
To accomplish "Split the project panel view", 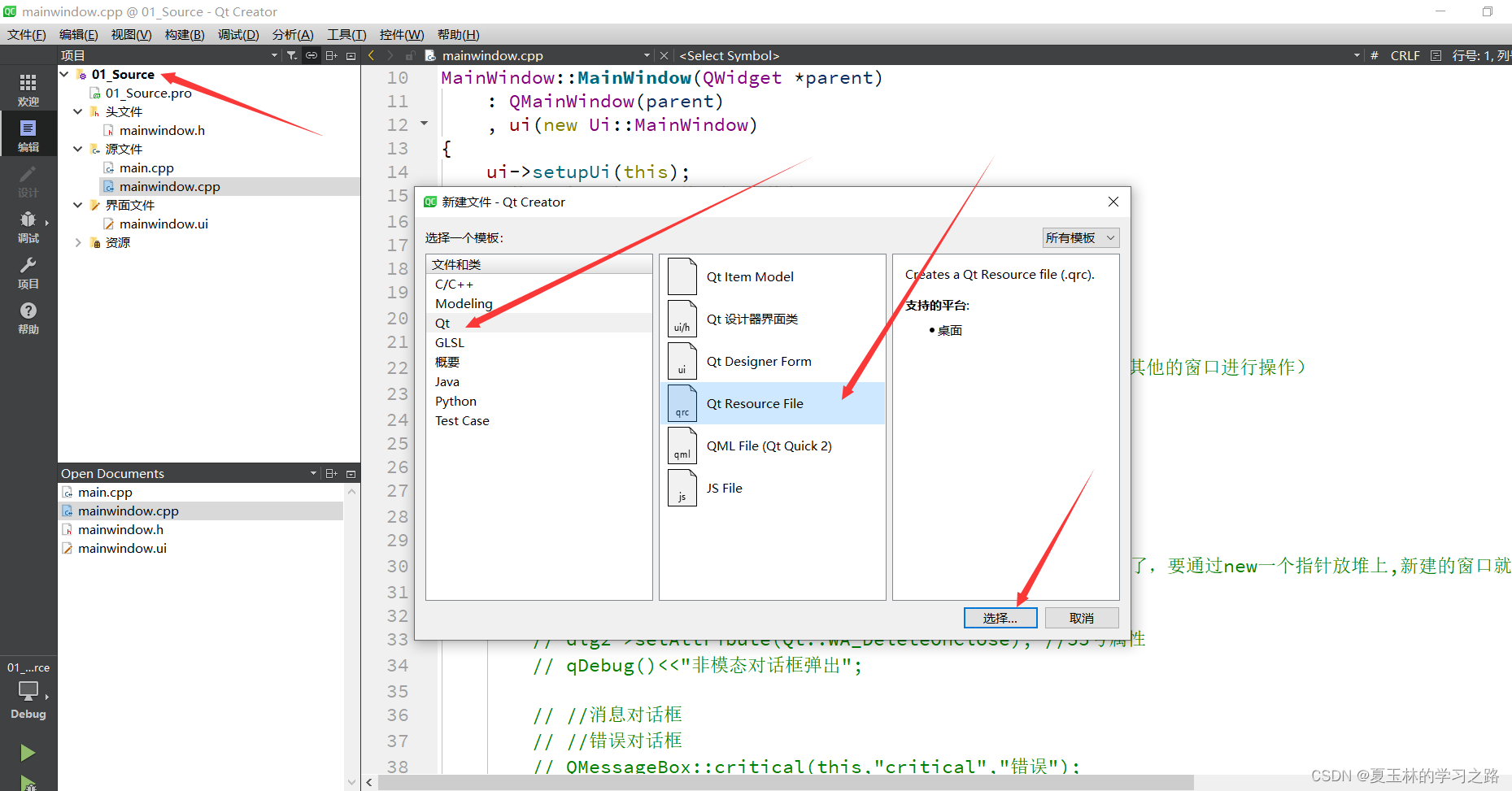I will point(331,55).
